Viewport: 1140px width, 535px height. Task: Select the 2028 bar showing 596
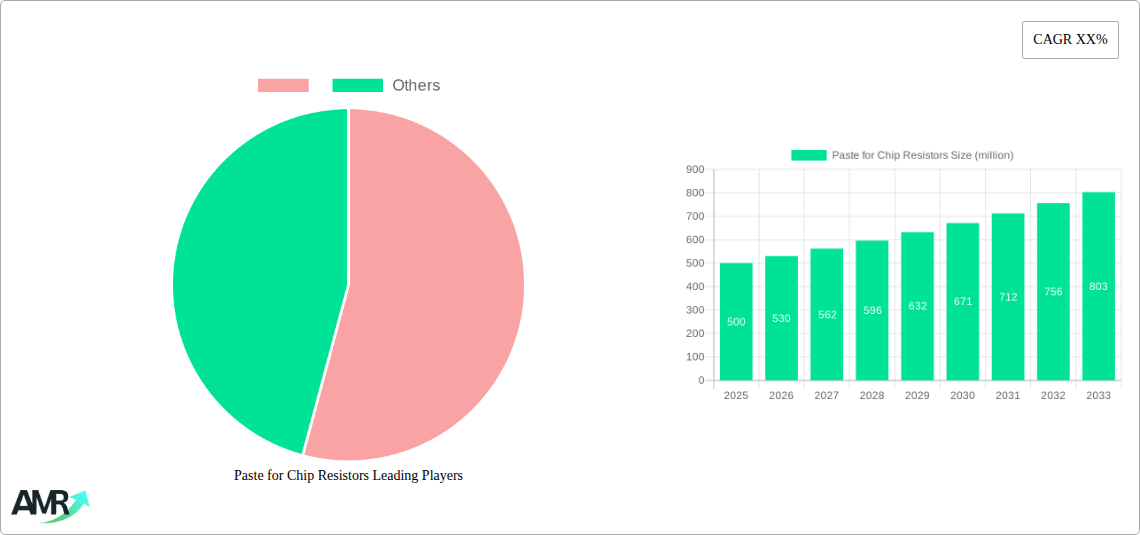coord(872,310)
